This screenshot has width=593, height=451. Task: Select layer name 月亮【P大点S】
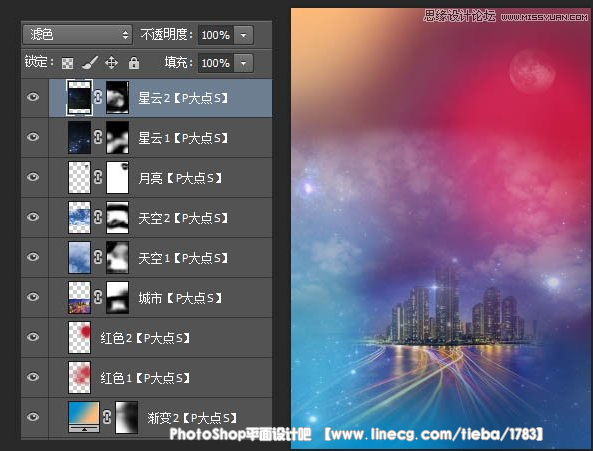(x=180, y=178)
